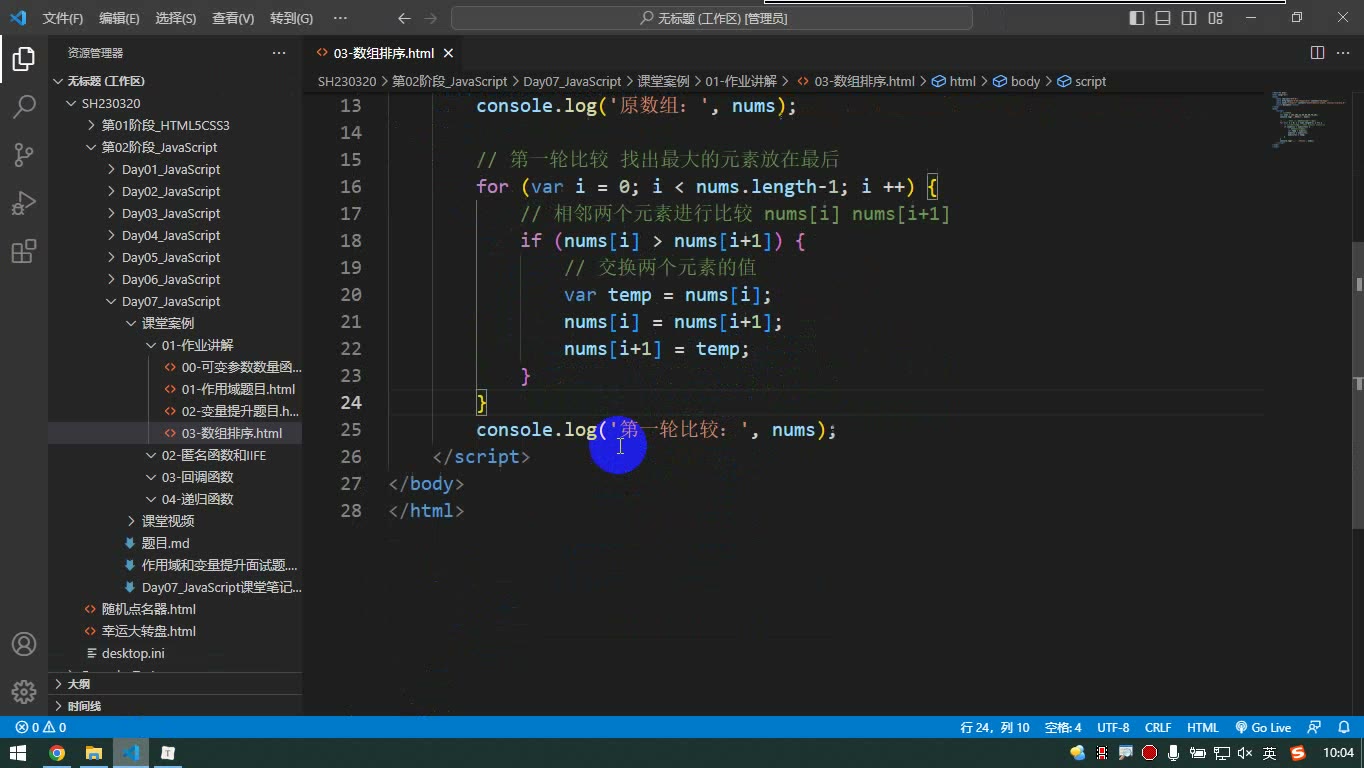Open Run and Debug view
Image resolution: width=1364 pixels, height=768 pixels.
pyautogui.click(x=24, y=203)
